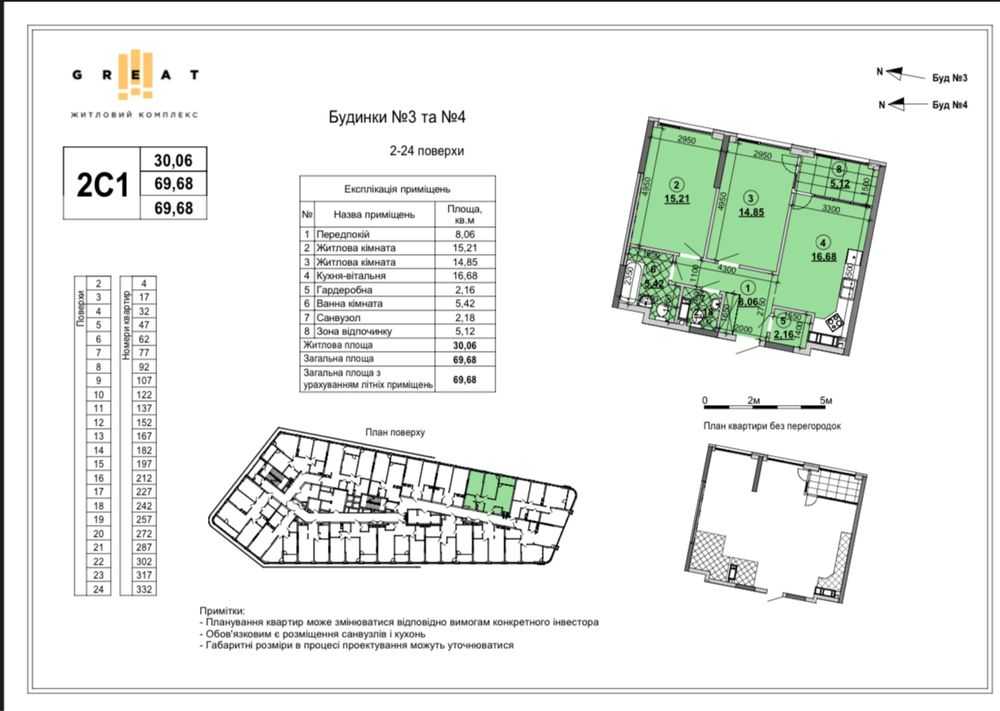Click the caption План квартири без перегородок
The height and width of the screenshot is (711, 1000).
772,426
